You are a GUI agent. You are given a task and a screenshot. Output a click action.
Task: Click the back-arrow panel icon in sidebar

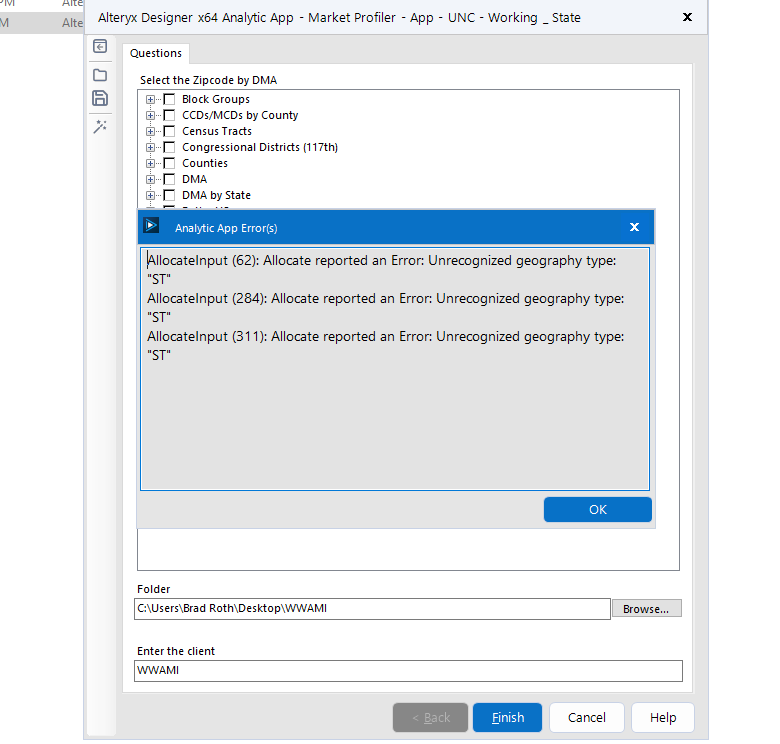(100, 46)
